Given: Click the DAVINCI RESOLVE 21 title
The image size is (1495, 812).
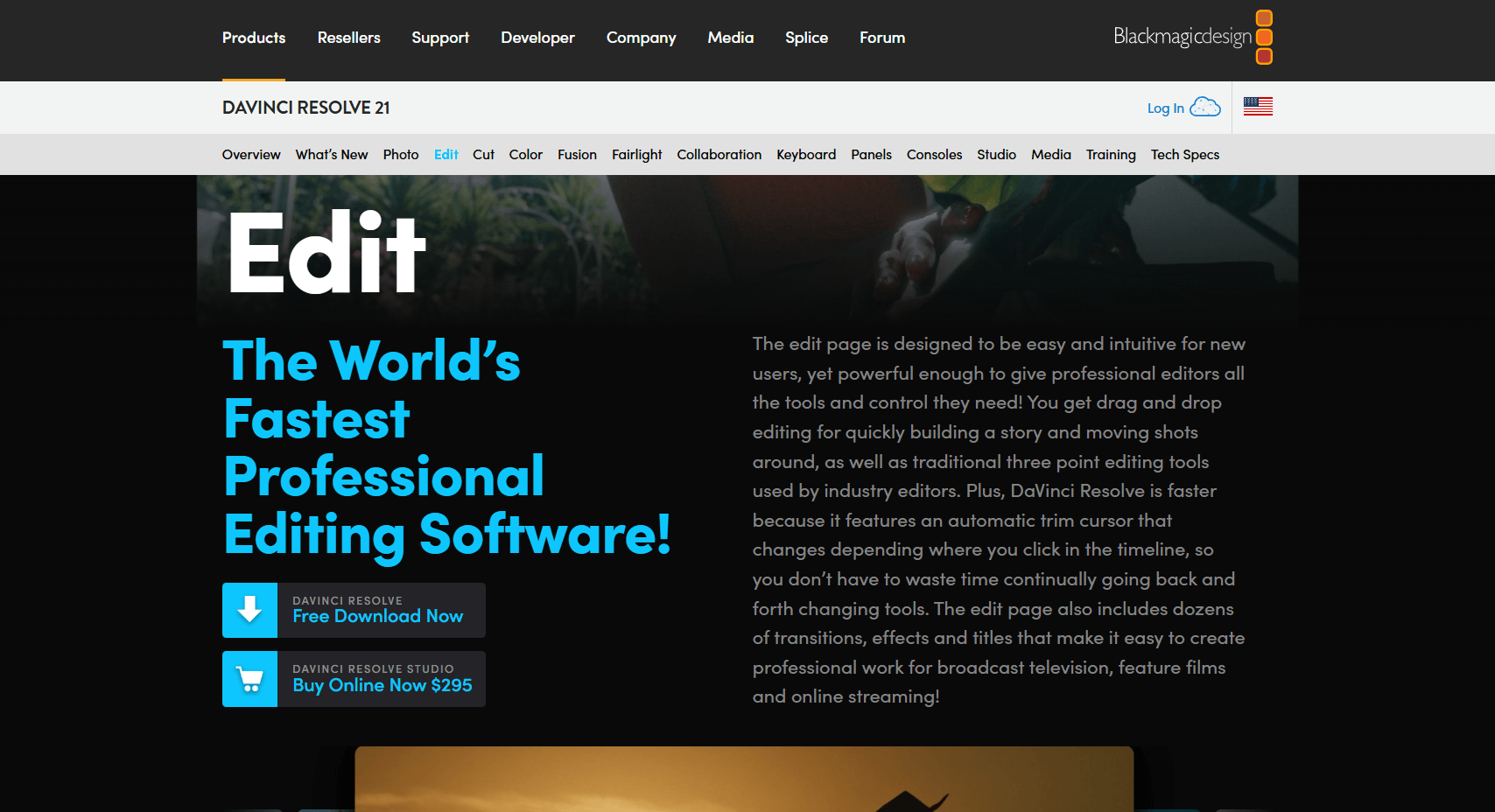Looking at the screenshot, I should click(306, 108).
